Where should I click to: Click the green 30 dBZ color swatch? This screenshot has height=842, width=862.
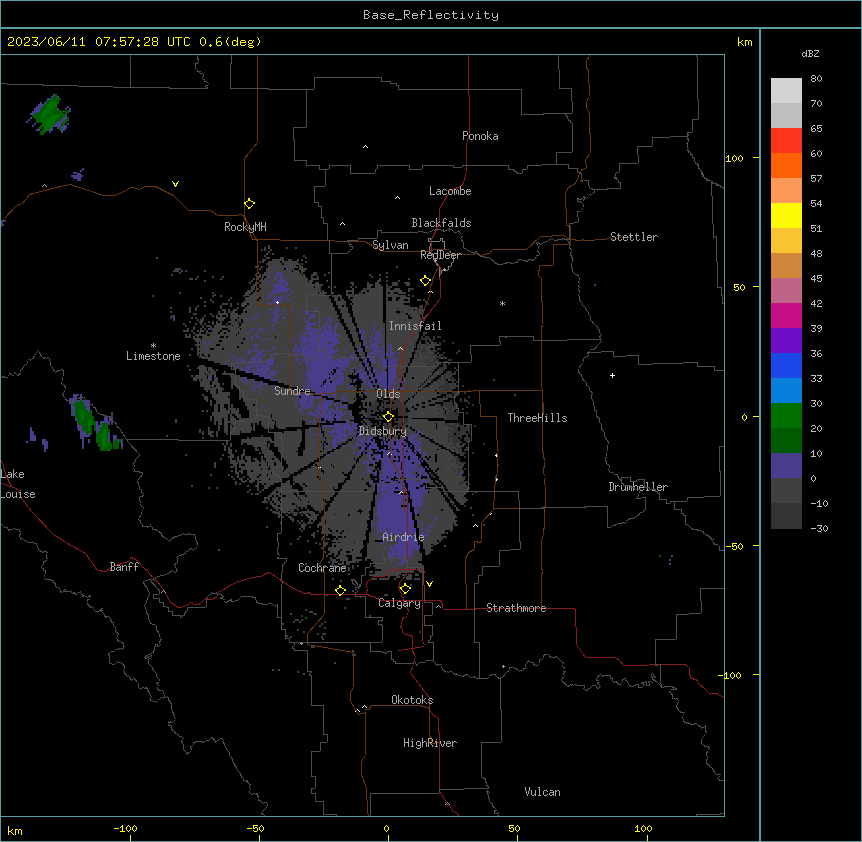pos(786,416)
